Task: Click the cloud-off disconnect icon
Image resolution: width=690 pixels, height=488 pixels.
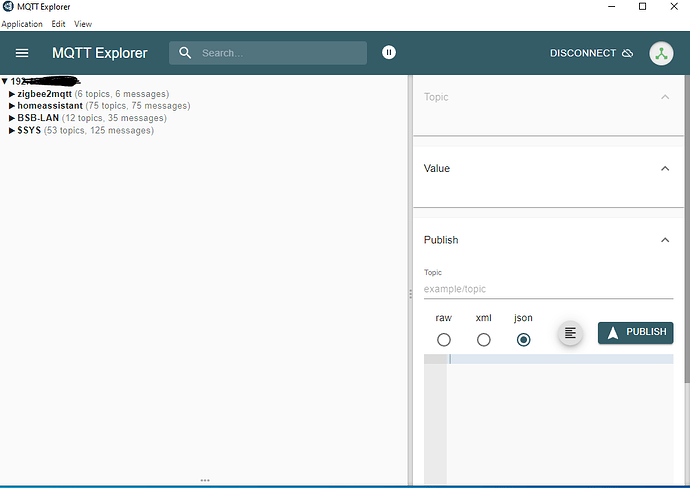Action: click(628, 53)
